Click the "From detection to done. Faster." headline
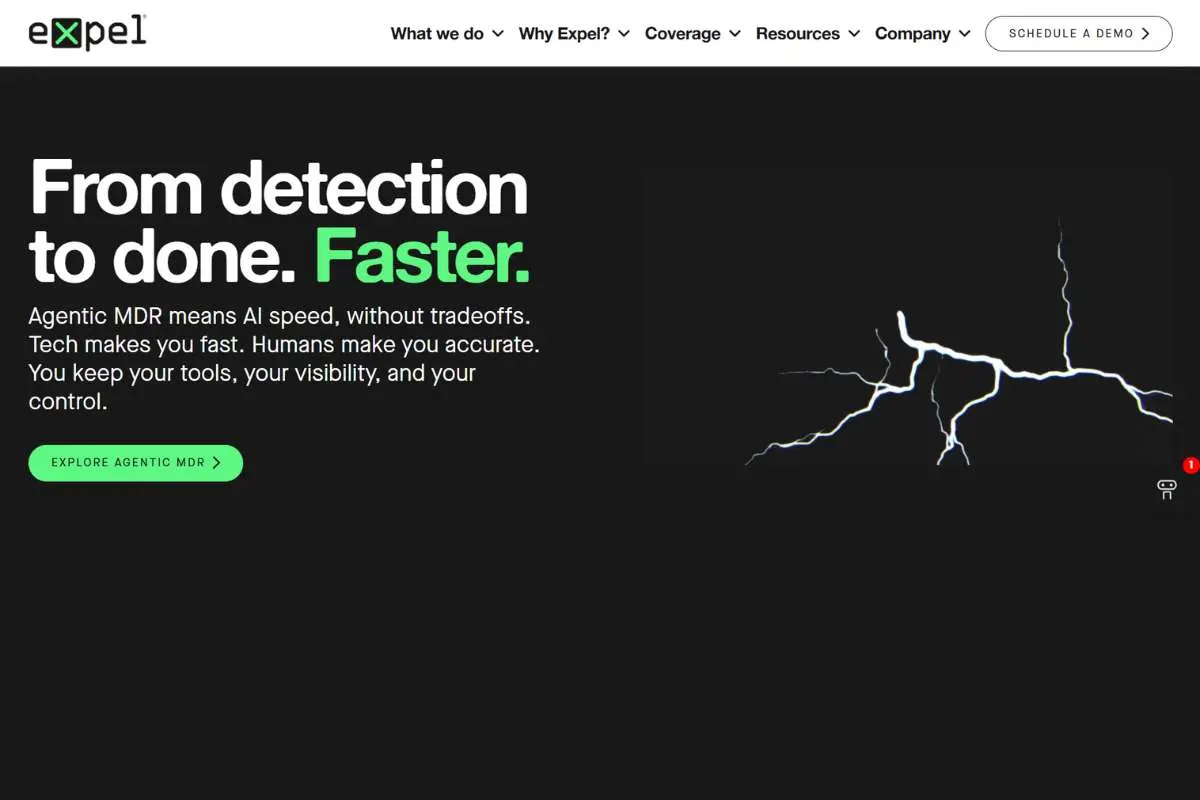Image resolution: width=1200 pixels, height=800 pixels. 279,222
